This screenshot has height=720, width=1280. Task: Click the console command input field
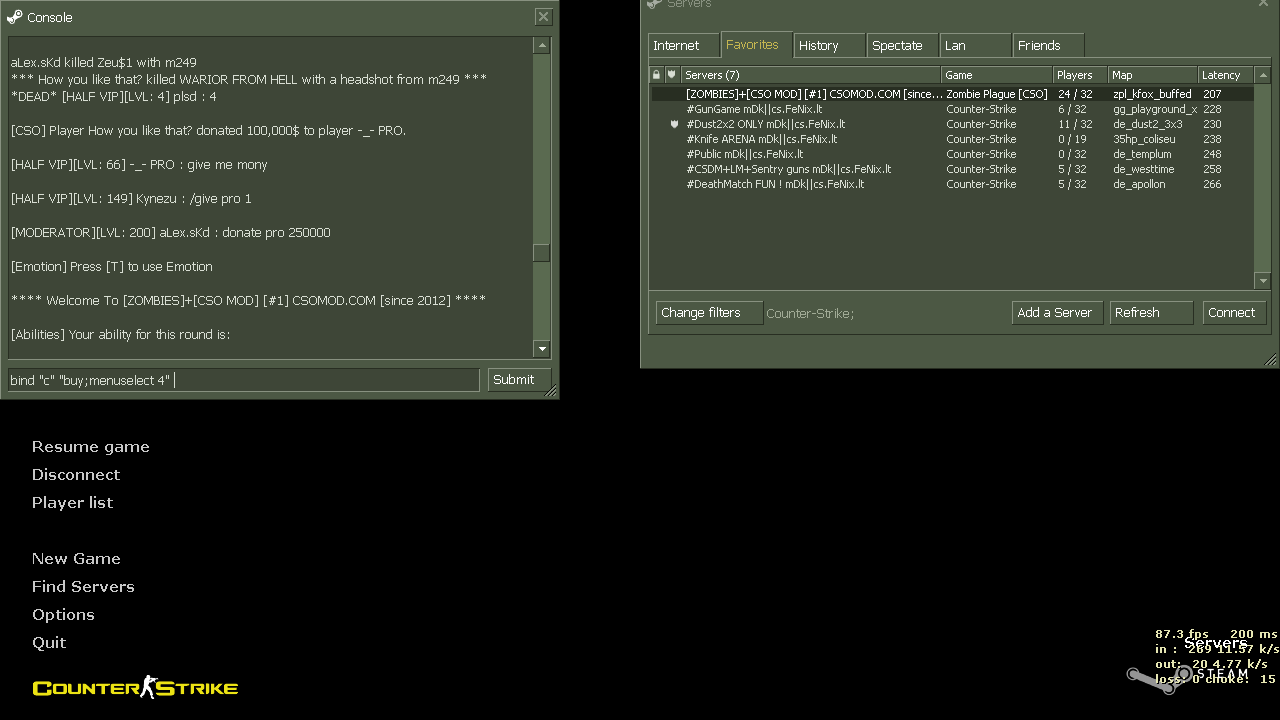243,380
